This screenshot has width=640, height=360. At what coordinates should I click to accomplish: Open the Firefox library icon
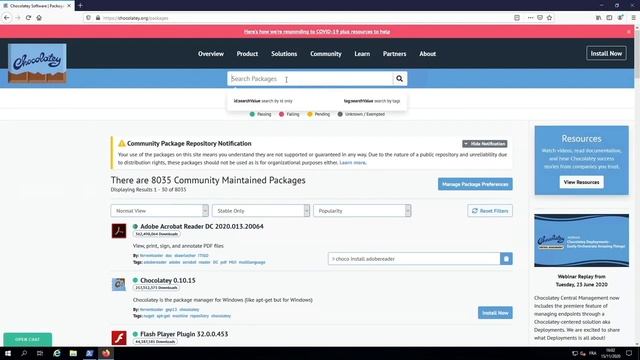pyautogui.click(x=598, y=18)
